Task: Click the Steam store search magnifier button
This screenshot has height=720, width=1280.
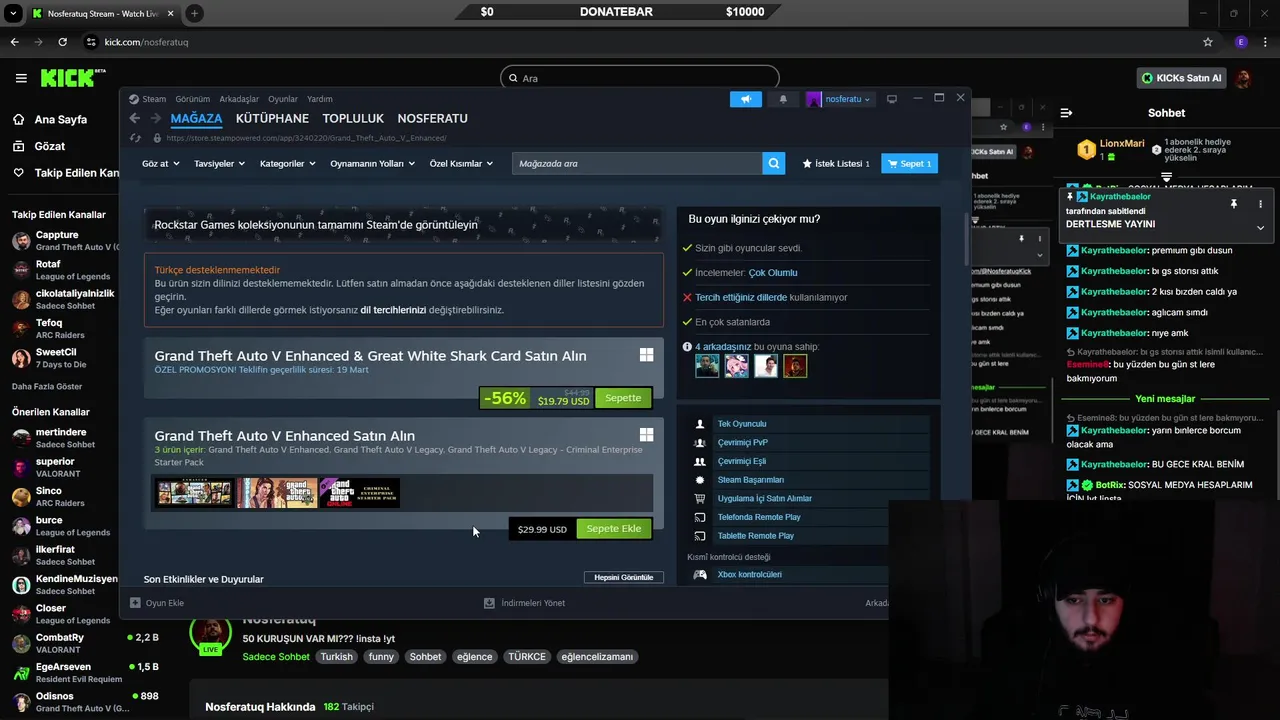Action: point(773,163)
